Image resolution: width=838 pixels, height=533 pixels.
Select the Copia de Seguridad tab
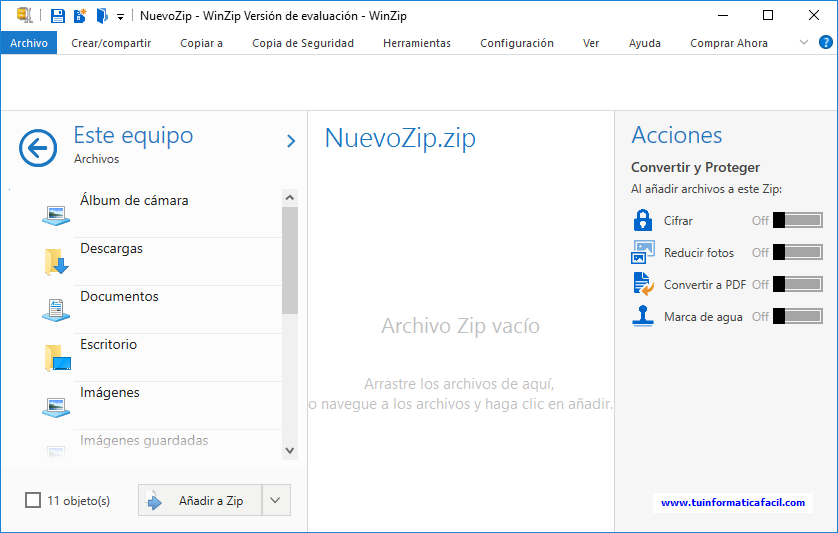(303, 43)
